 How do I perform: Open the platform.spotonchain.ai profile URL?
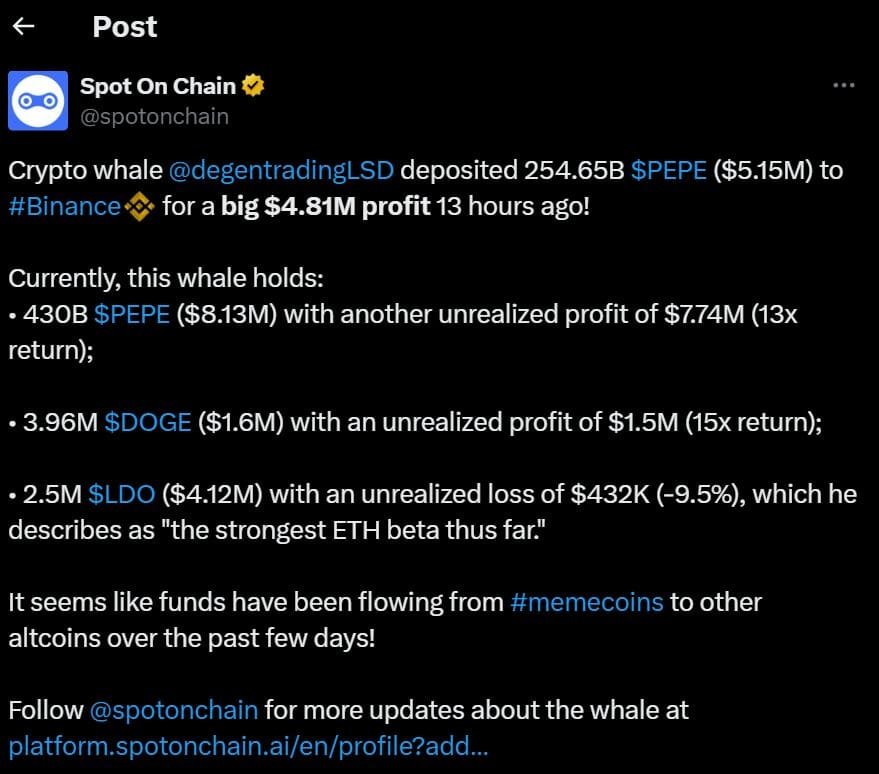pos(248,746)
